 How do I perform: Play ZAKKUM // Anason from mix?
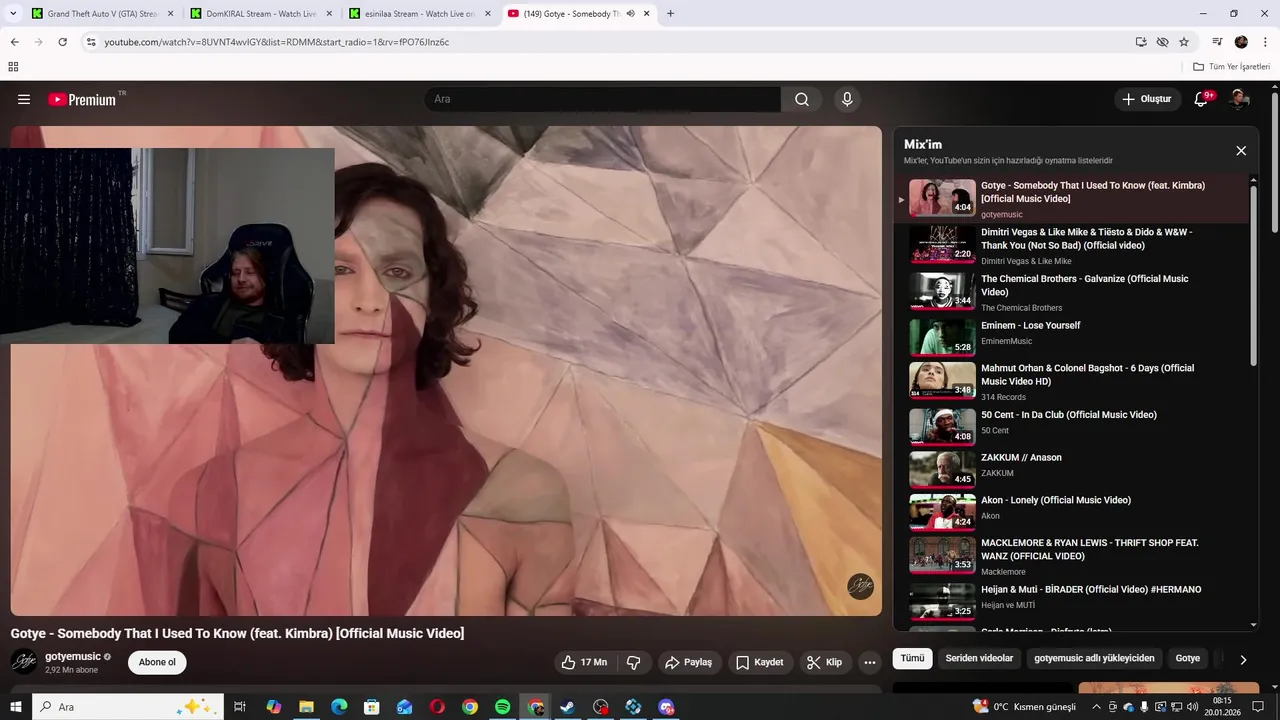pyautogui.click(x=1070, y=468)
